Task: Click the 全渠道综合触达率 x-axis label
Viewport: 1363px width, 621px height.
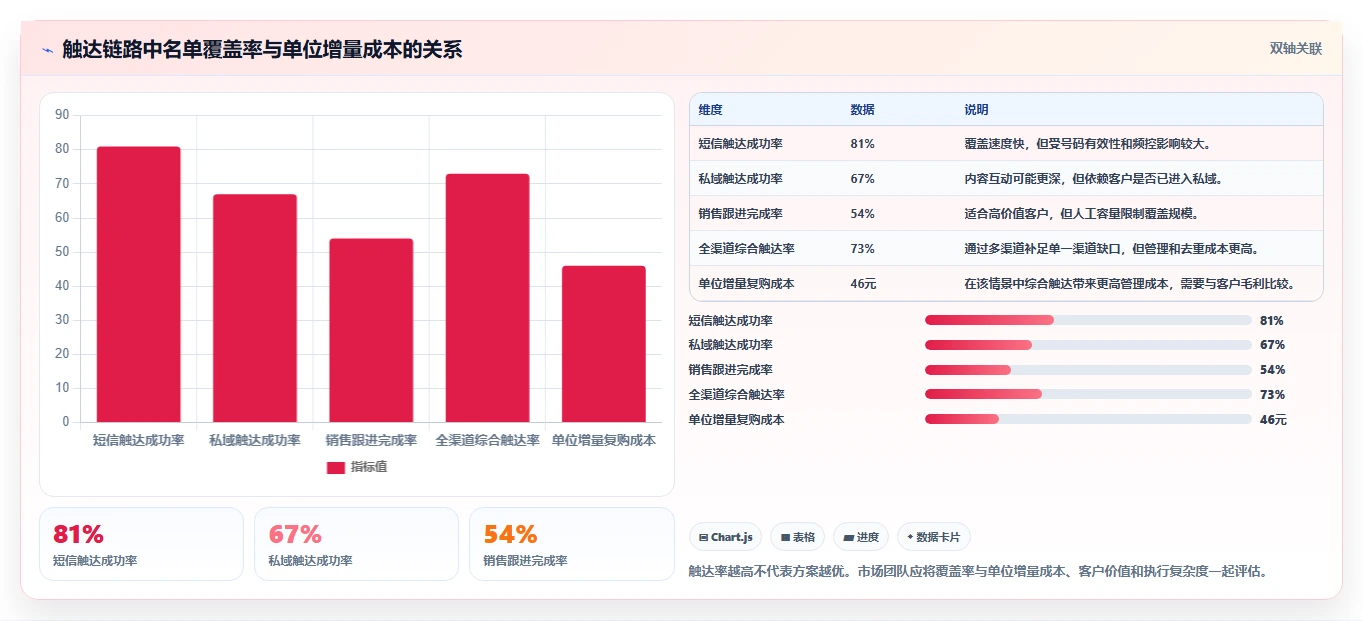Action: tap(487, 440)
